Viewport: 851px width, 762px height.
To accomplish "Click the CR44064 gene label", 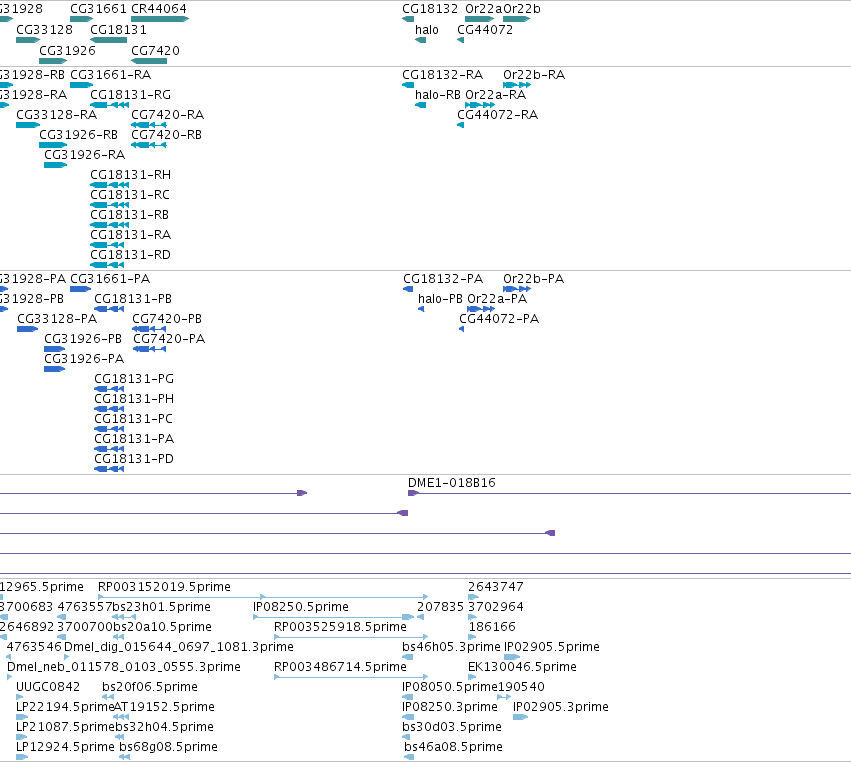I will 159,9.
